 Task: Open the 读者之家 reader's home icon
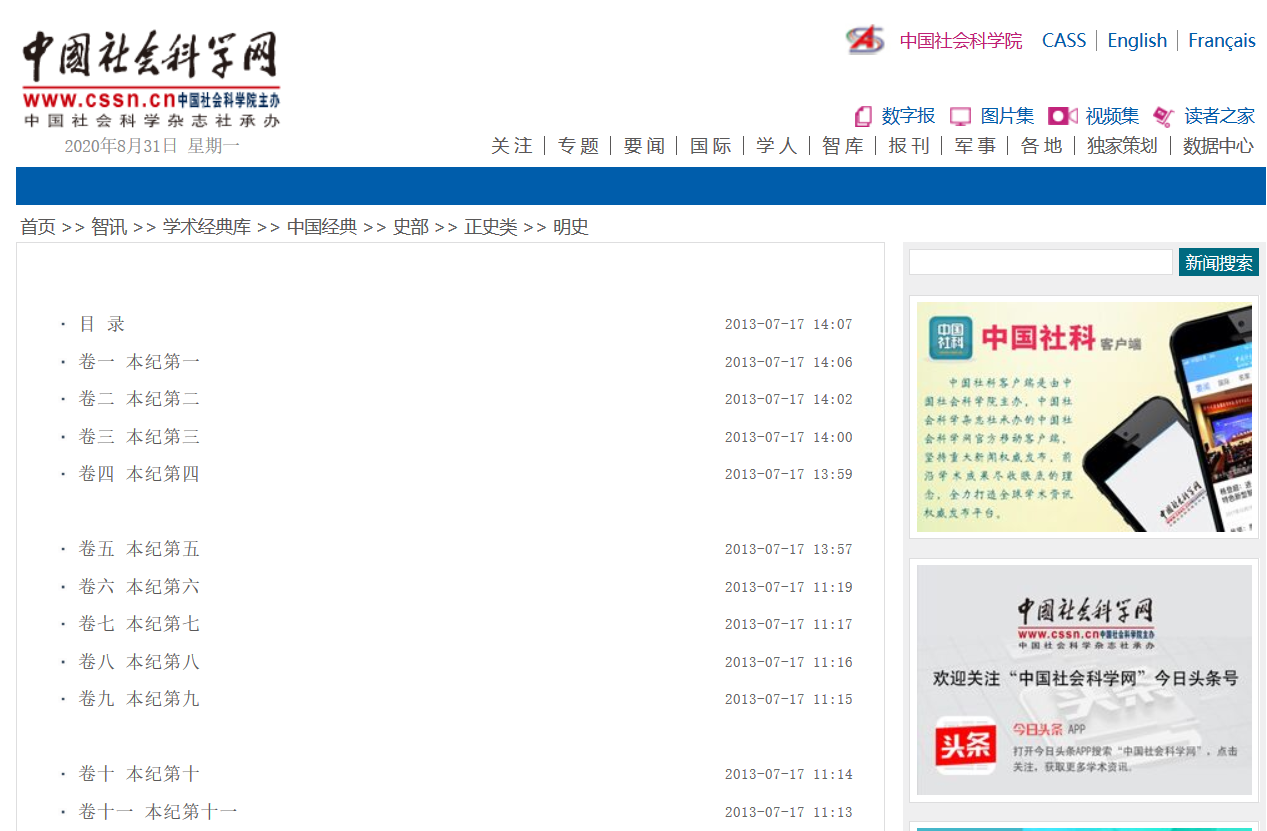[x=1163, y=116]
